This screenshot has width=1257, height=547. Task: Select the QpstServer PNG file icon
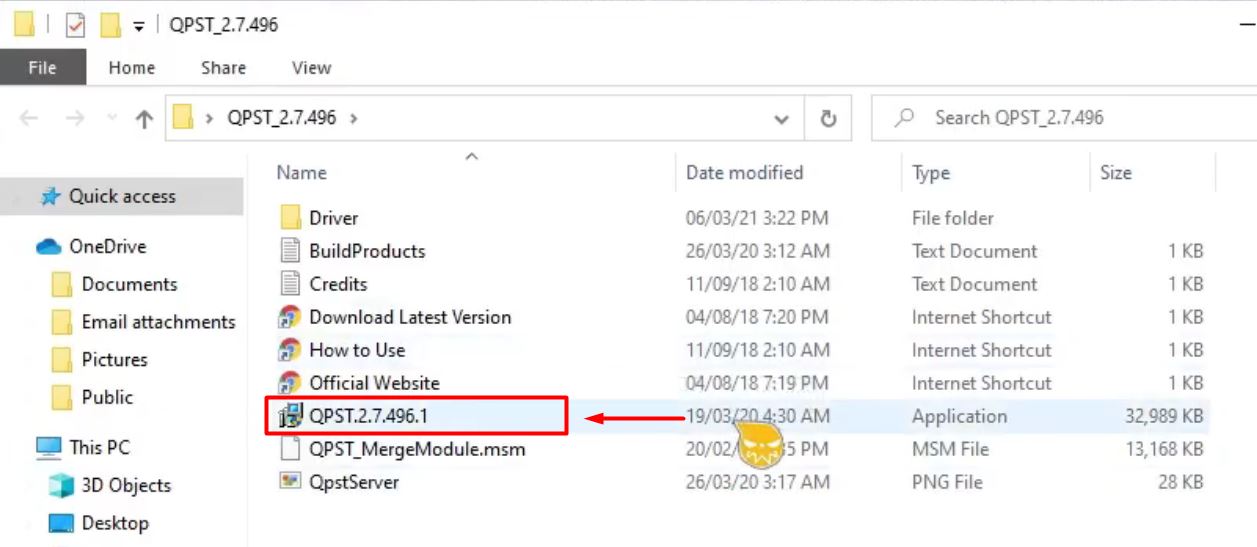click(x=290, y=482)
